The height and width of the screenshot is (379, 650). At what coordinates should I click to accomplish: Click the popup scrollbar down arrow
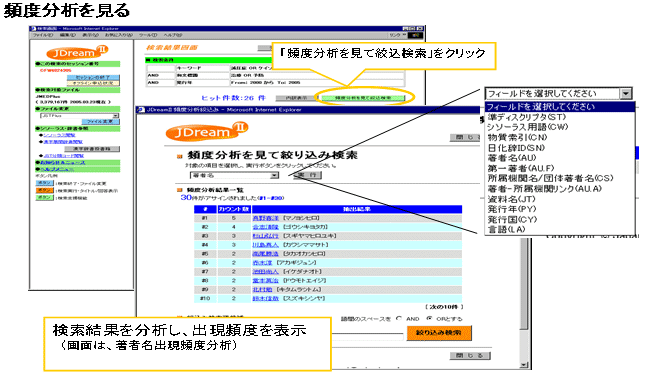click(524, 364)
